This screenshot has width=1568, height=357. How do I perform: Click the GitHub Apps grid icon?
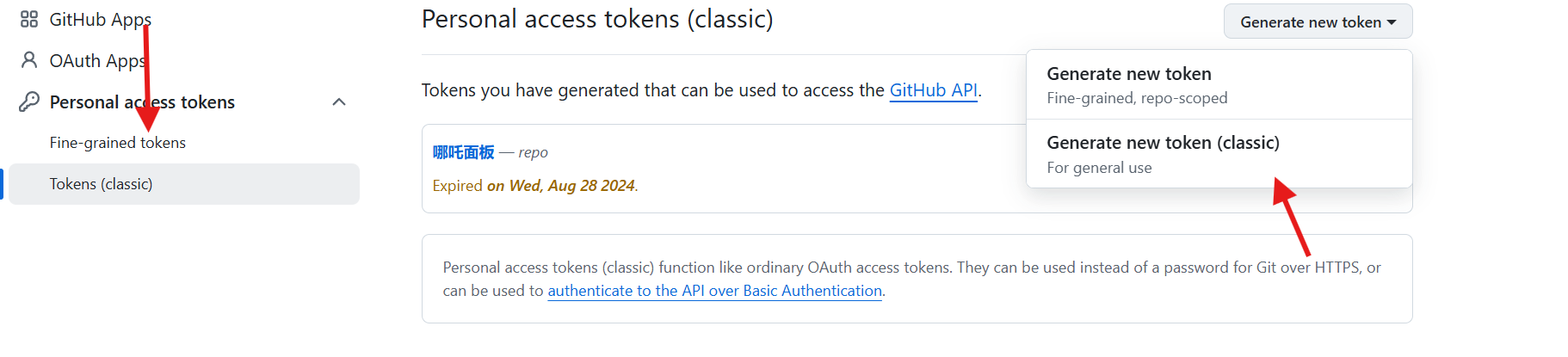pos(29,19)
